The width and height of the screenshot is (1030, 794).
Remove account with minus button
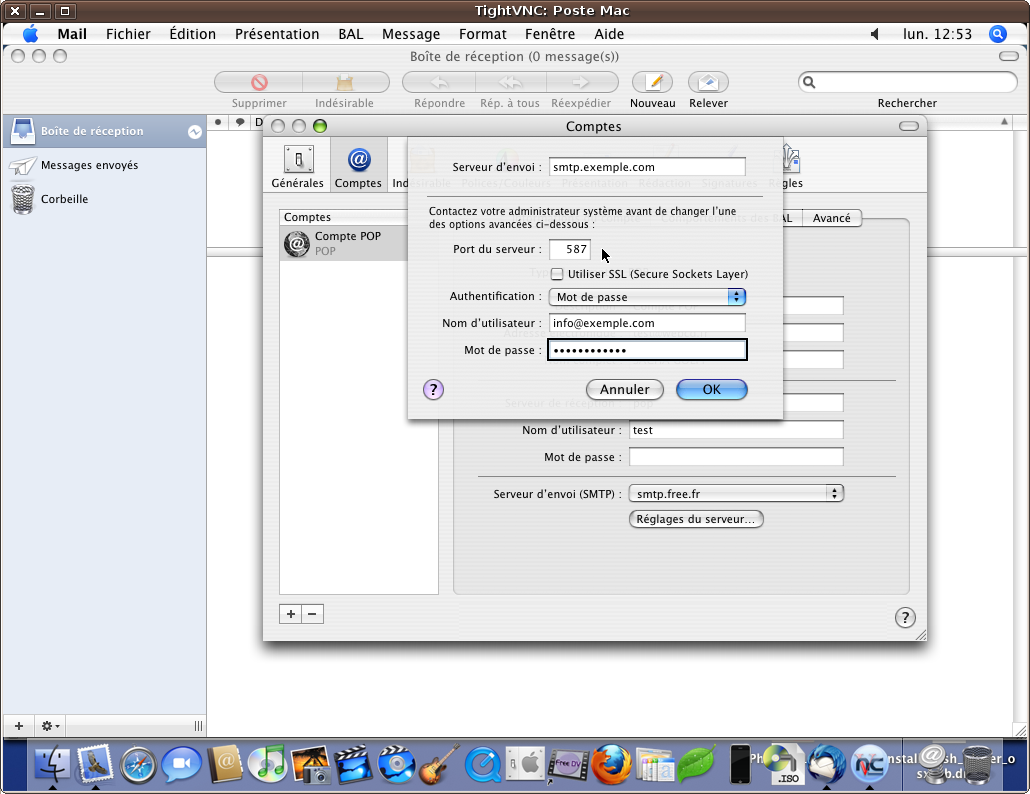(x=312, y=614)
